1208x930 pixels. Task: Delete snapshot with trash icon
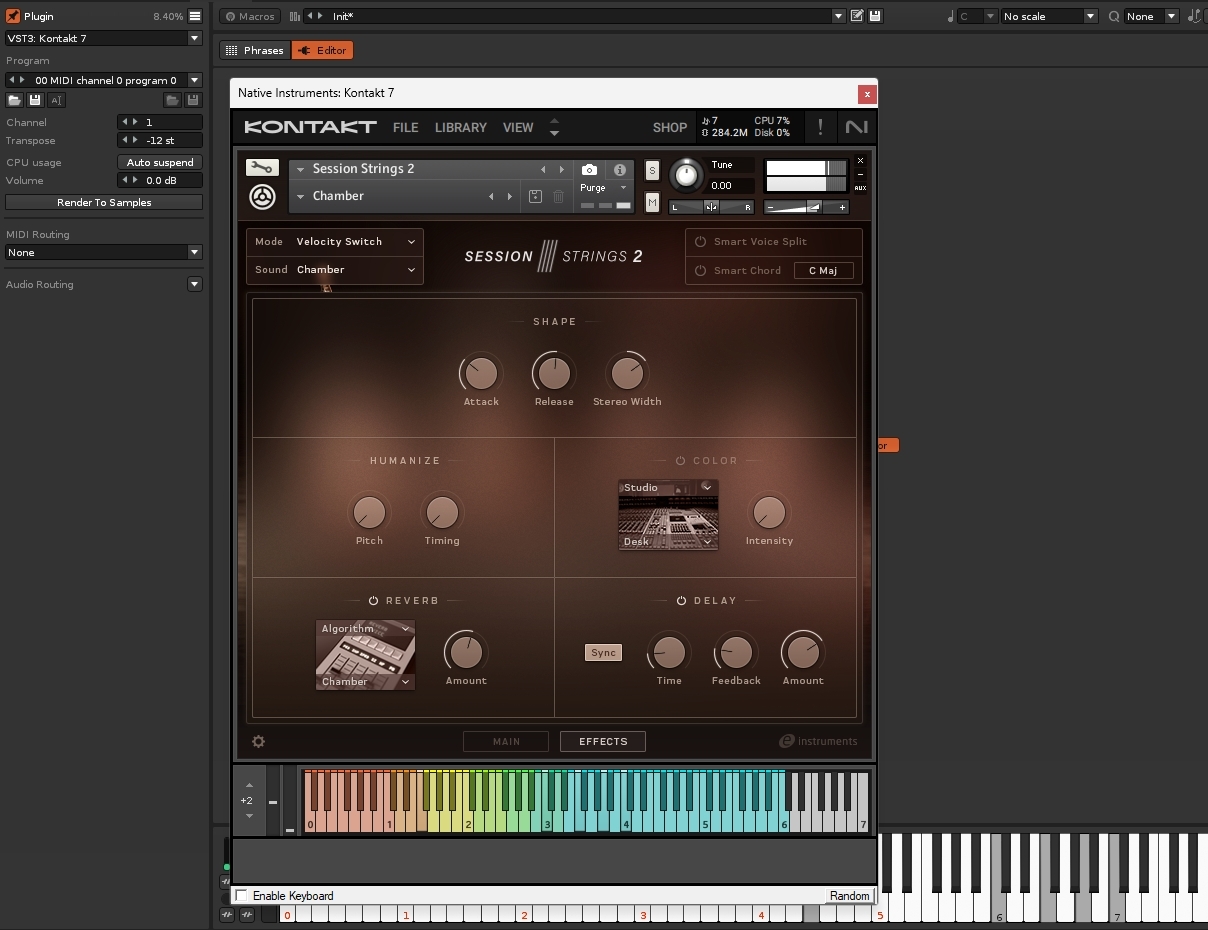click(558, 197)
